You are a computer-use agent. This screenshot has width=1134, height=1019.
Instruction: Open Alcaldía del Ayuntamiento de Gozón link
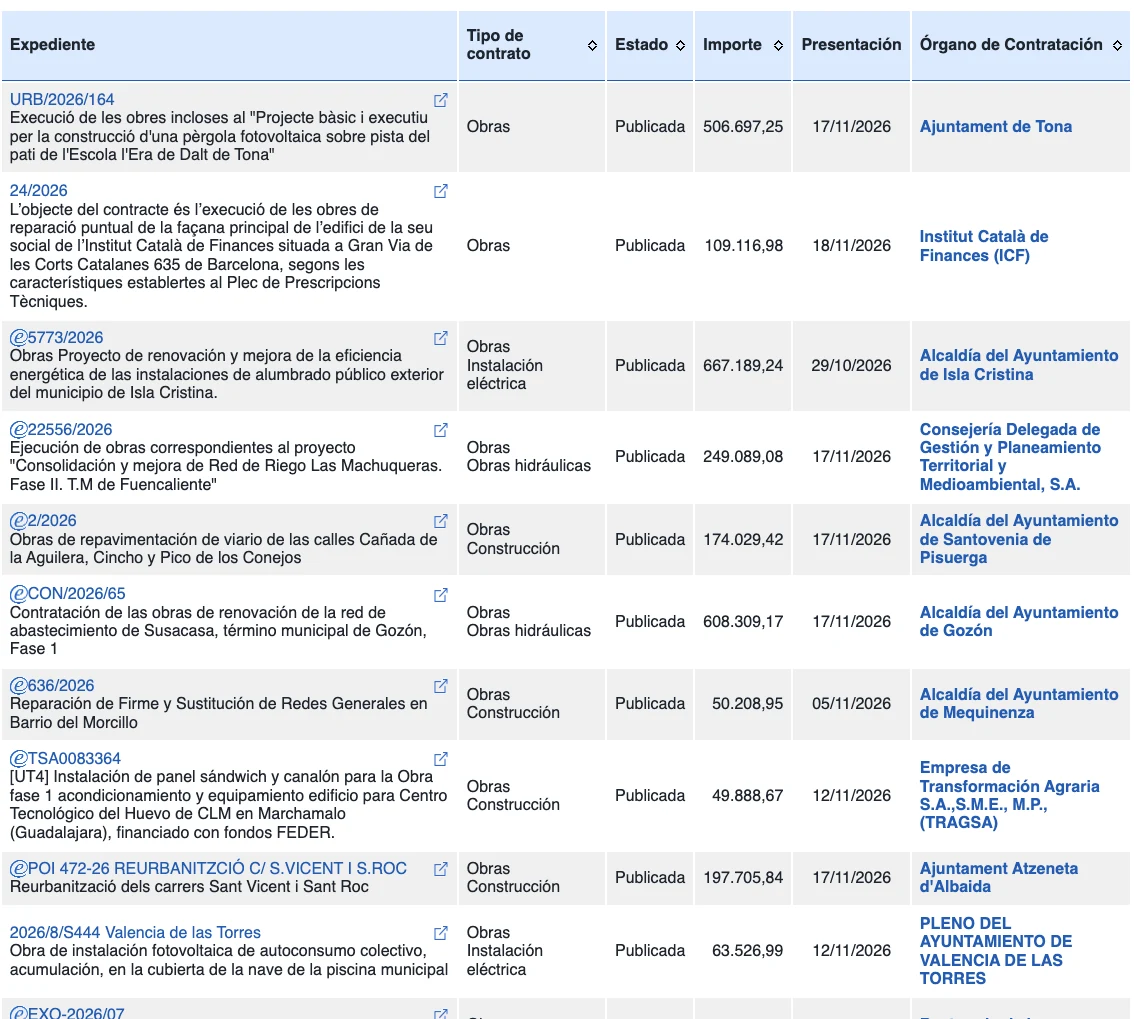click(1019, 621)
